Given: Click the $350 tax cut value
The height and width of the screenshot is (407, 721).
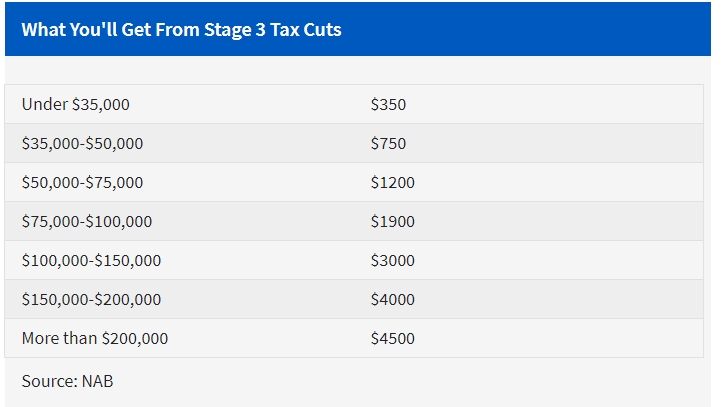Looking at the screenshot, I should pos(388,104).
